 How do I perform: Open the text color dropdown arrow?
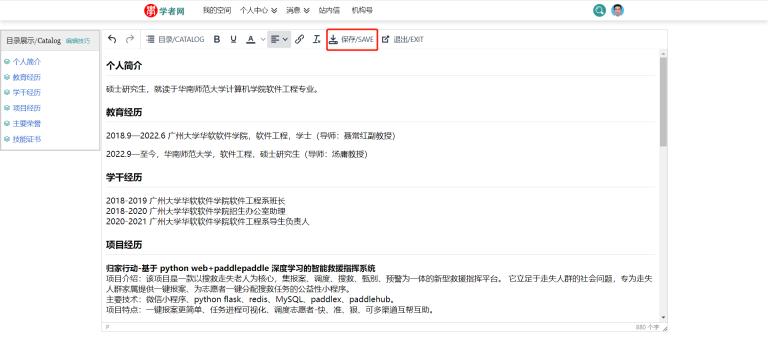tap(263, 39)
